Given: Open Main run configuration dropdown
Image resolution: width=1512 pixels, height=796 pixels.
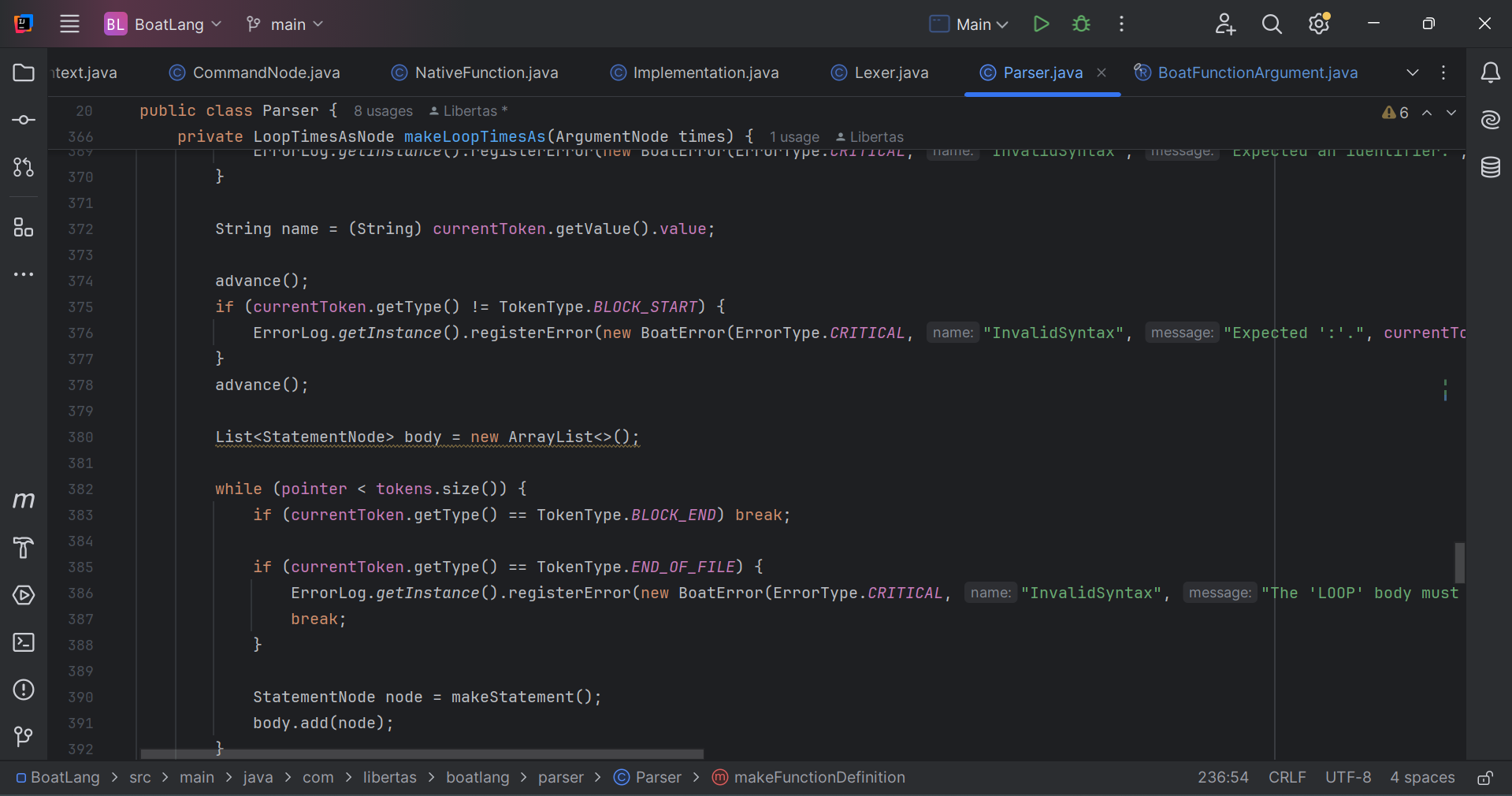Looking at the screenshot, I should [x=969, y=24].
